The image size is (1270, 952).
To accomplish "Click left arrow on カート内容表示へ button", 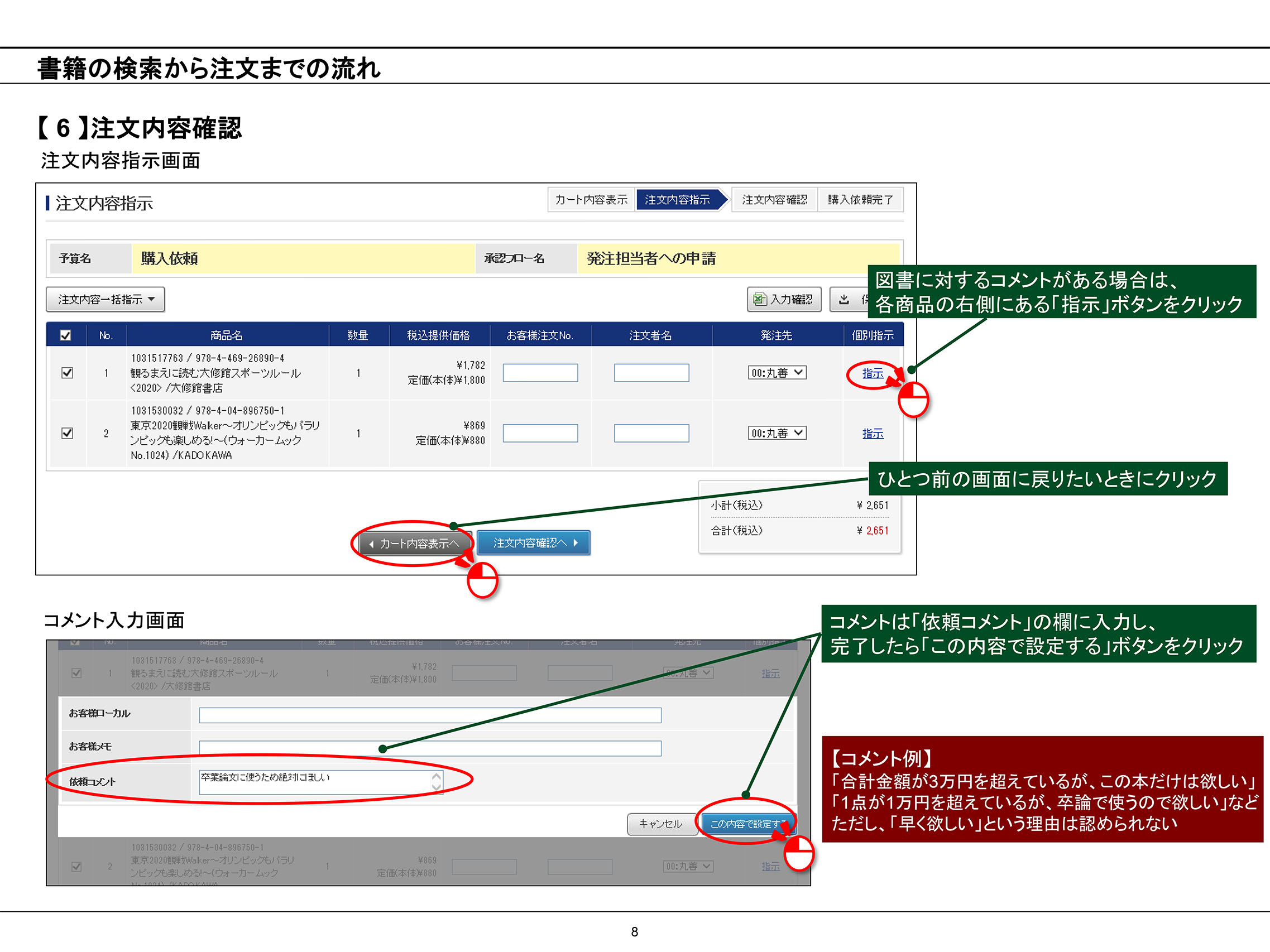I will tap(371, 544).
